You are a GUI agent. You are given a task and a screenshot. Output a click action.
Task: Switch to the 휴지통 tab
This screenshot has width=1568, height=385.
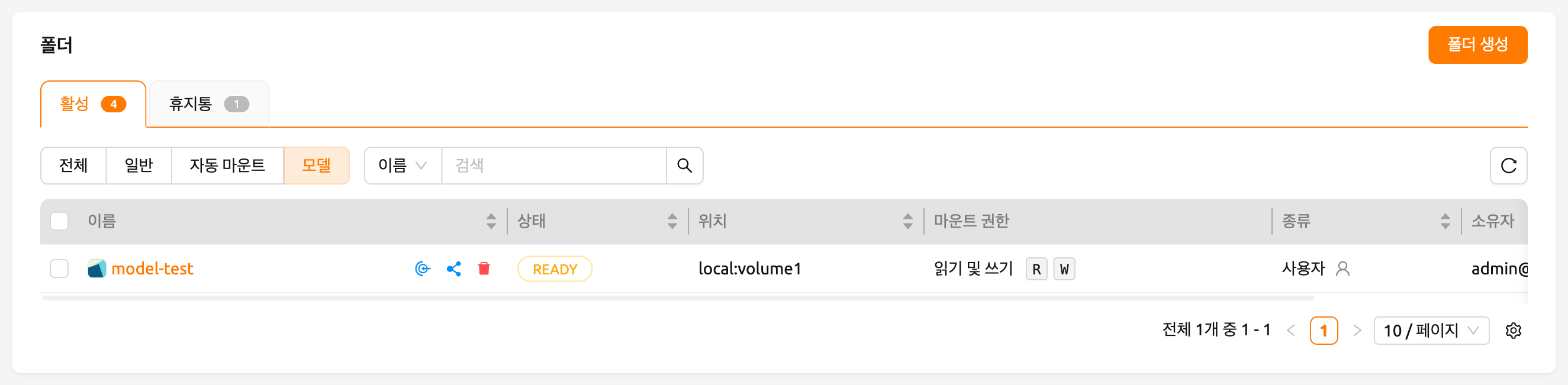click(208, 104)
